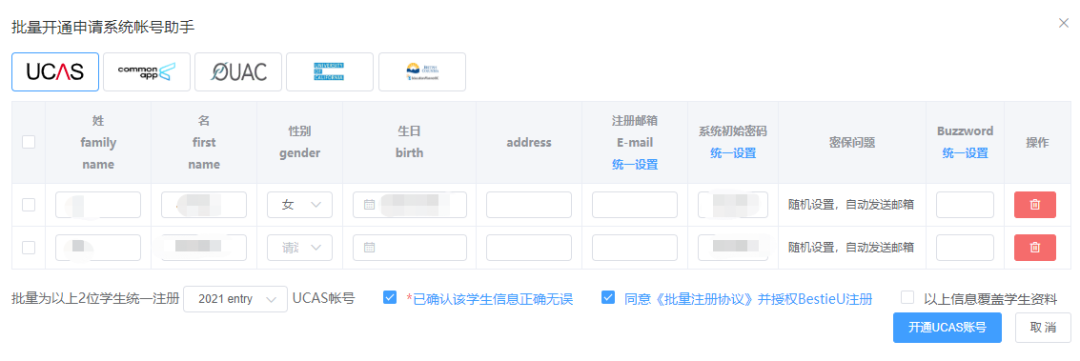Delete the second student row
Image resolution: width=1080 pixels, height=361 pixels.
pos(1035,247)
